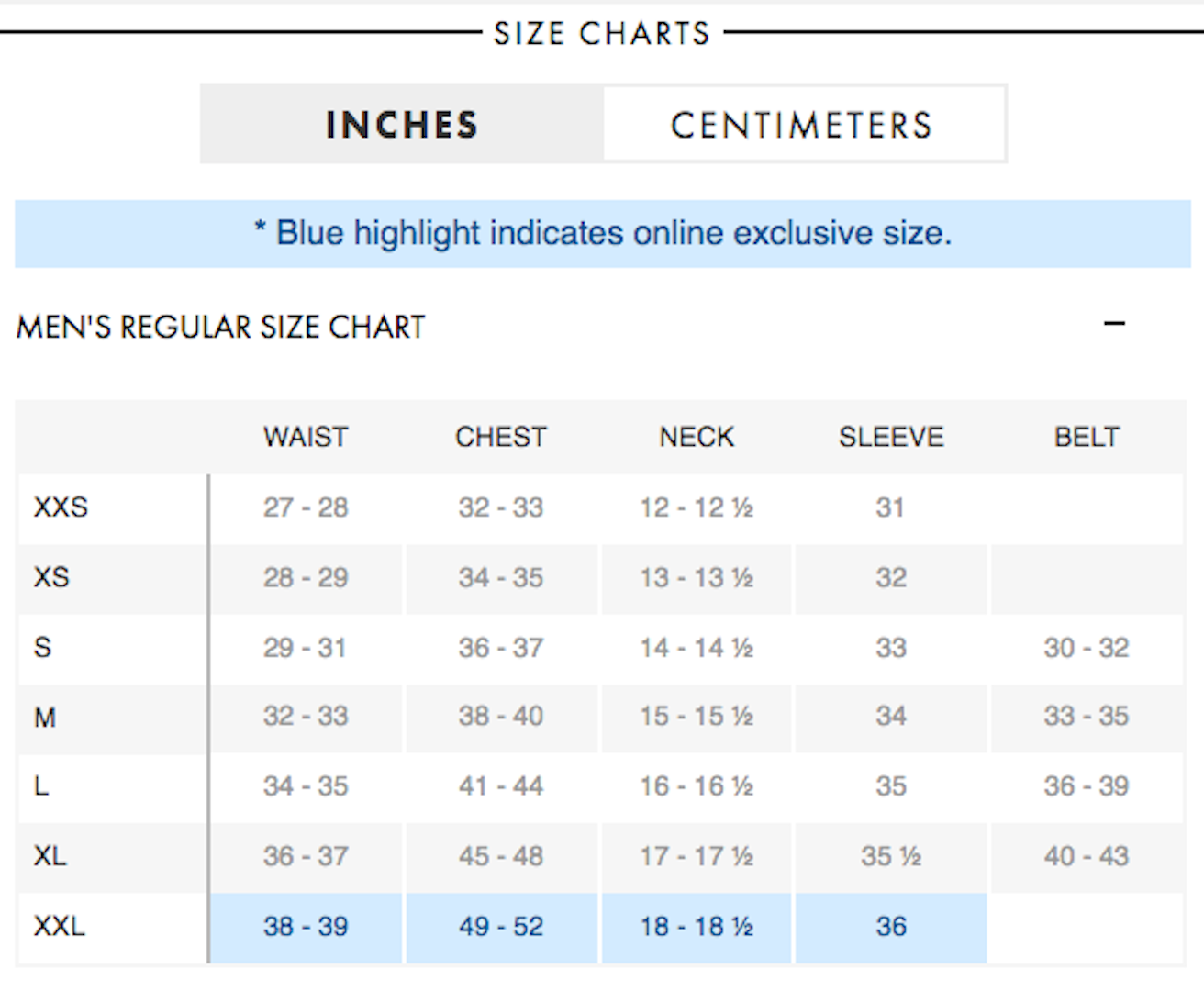Click the SLEEVE column header
The image size is (1204, 991).
pos(891,437)
